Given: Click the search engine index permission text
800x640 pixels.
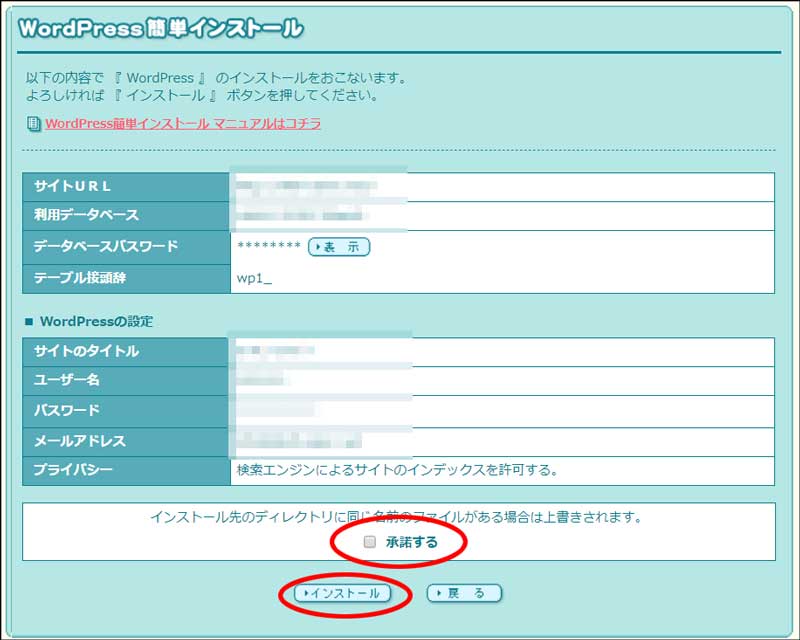Looking at the screenshot, I should [x=396, y=470].
